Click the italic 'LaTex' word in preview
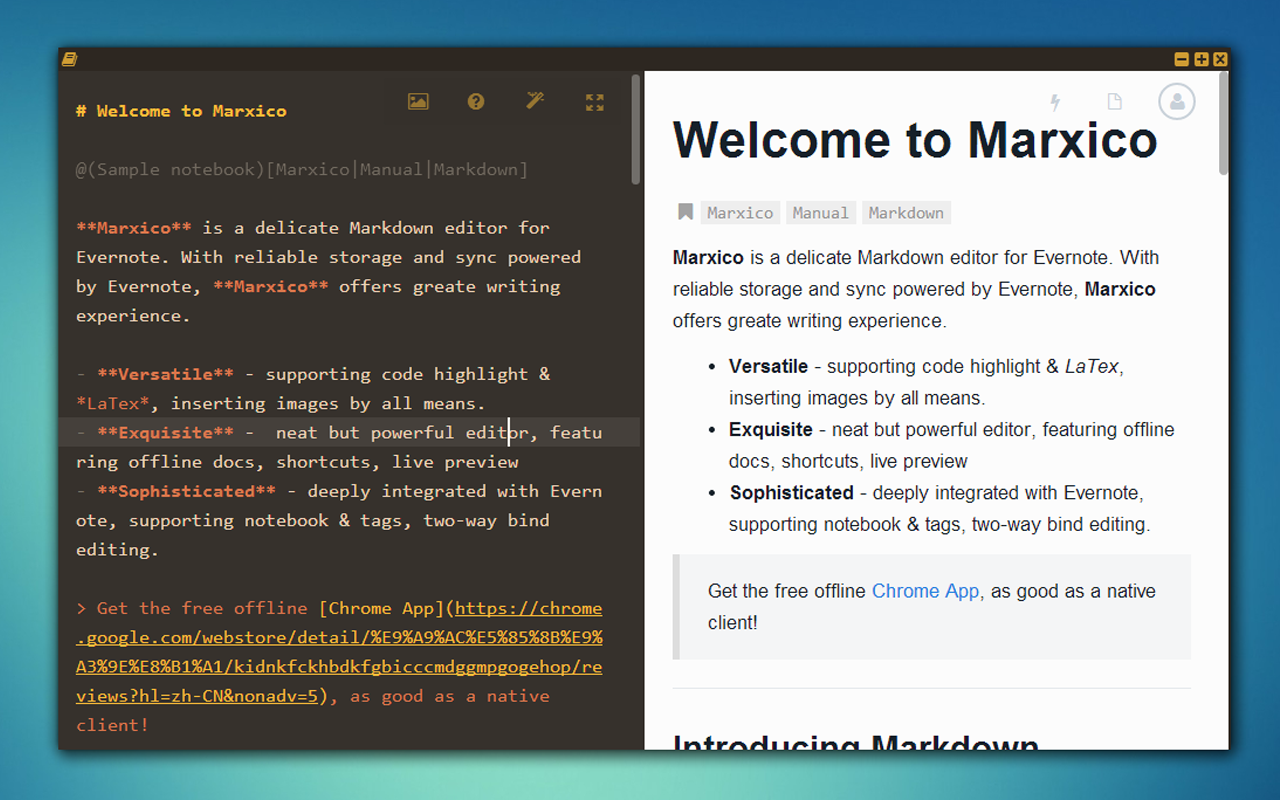This screenshot has height=800, width=1280. click(x=1091, y=366)
